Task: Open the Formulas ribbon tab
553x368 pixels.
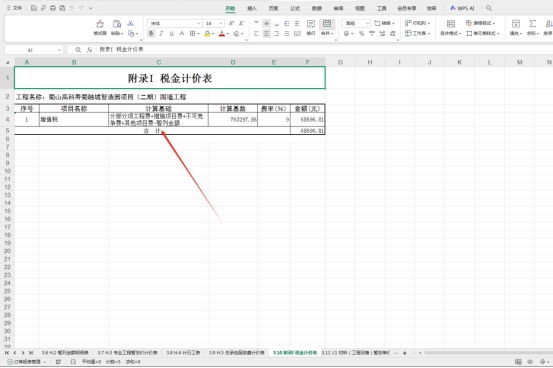Action: tap(295, 8)
